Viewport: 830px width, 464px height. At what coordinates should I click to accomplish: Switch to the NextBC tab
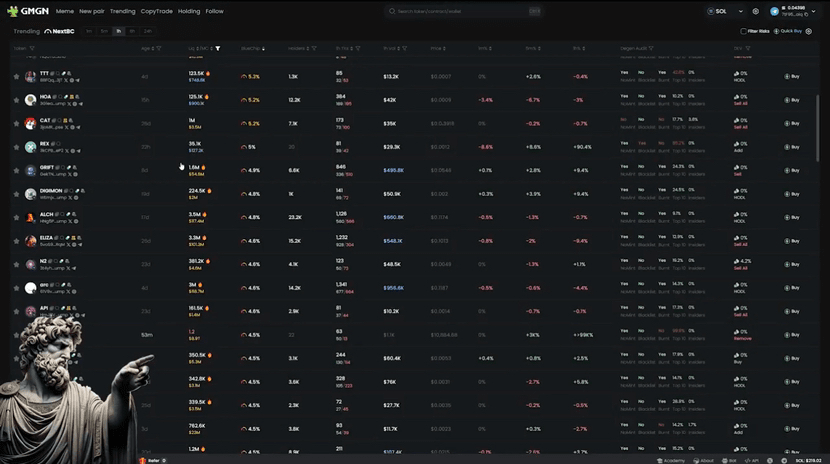point(59,31)
